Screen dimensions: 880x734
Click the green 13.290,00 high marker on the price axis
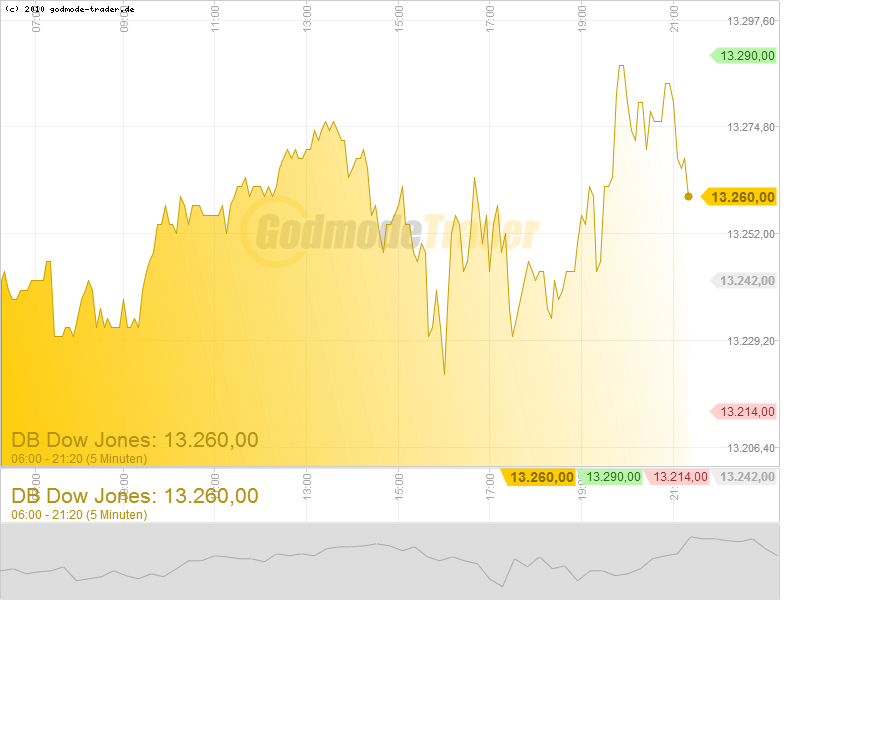click(x=744, y=56)
